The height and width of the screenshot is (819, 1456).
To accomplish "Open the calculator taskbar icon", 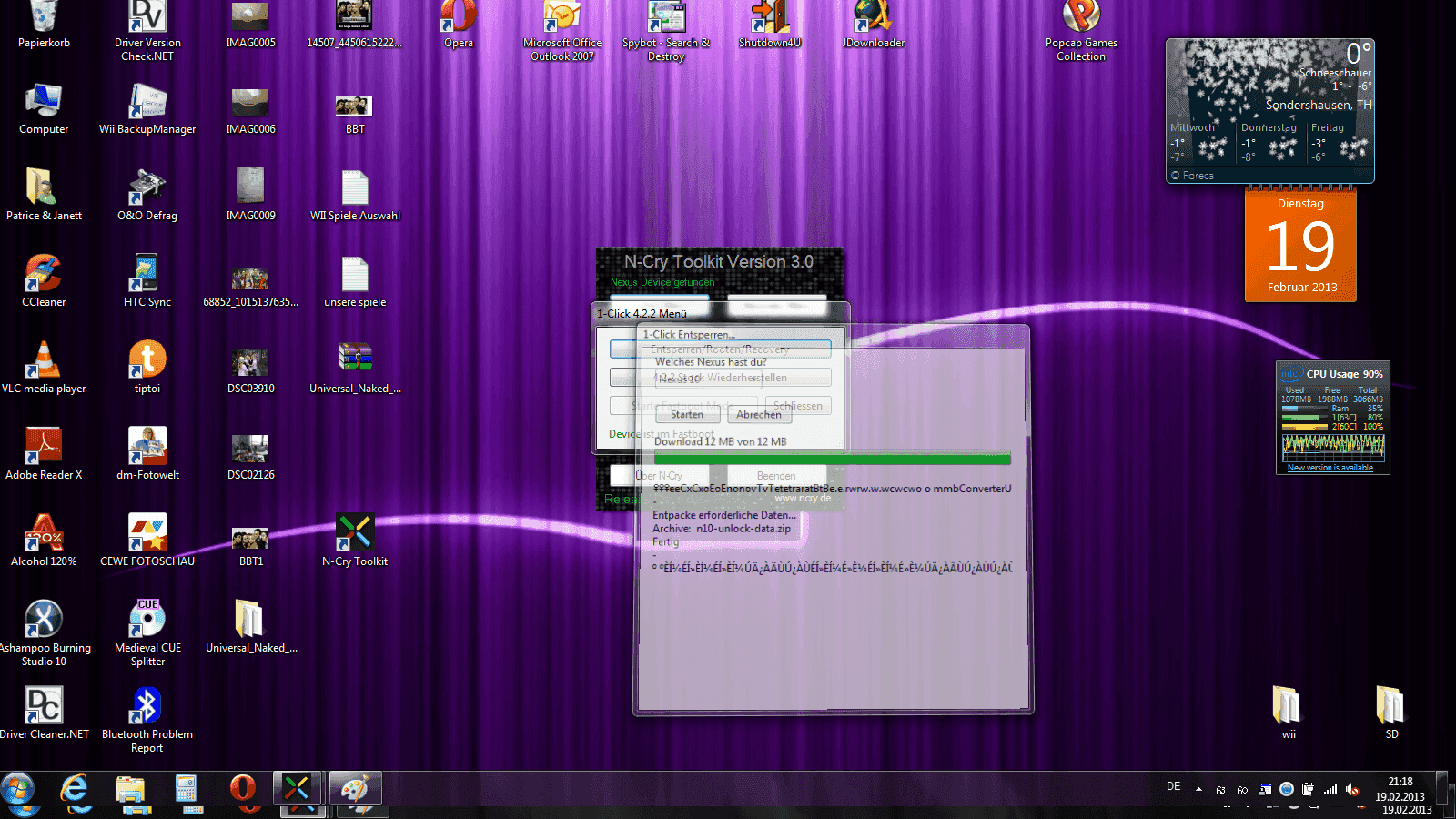I will point(187,789).
